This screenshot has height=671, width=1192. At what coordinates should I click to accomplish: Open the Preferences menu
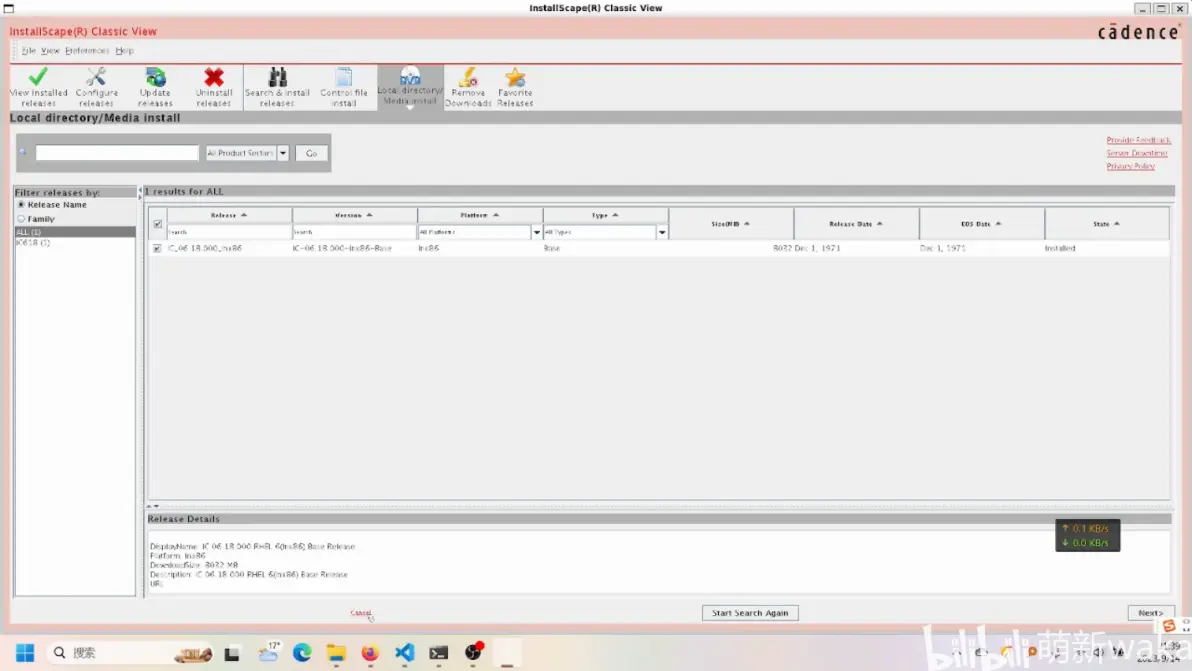pyautogui.click(x=87, y=51)
